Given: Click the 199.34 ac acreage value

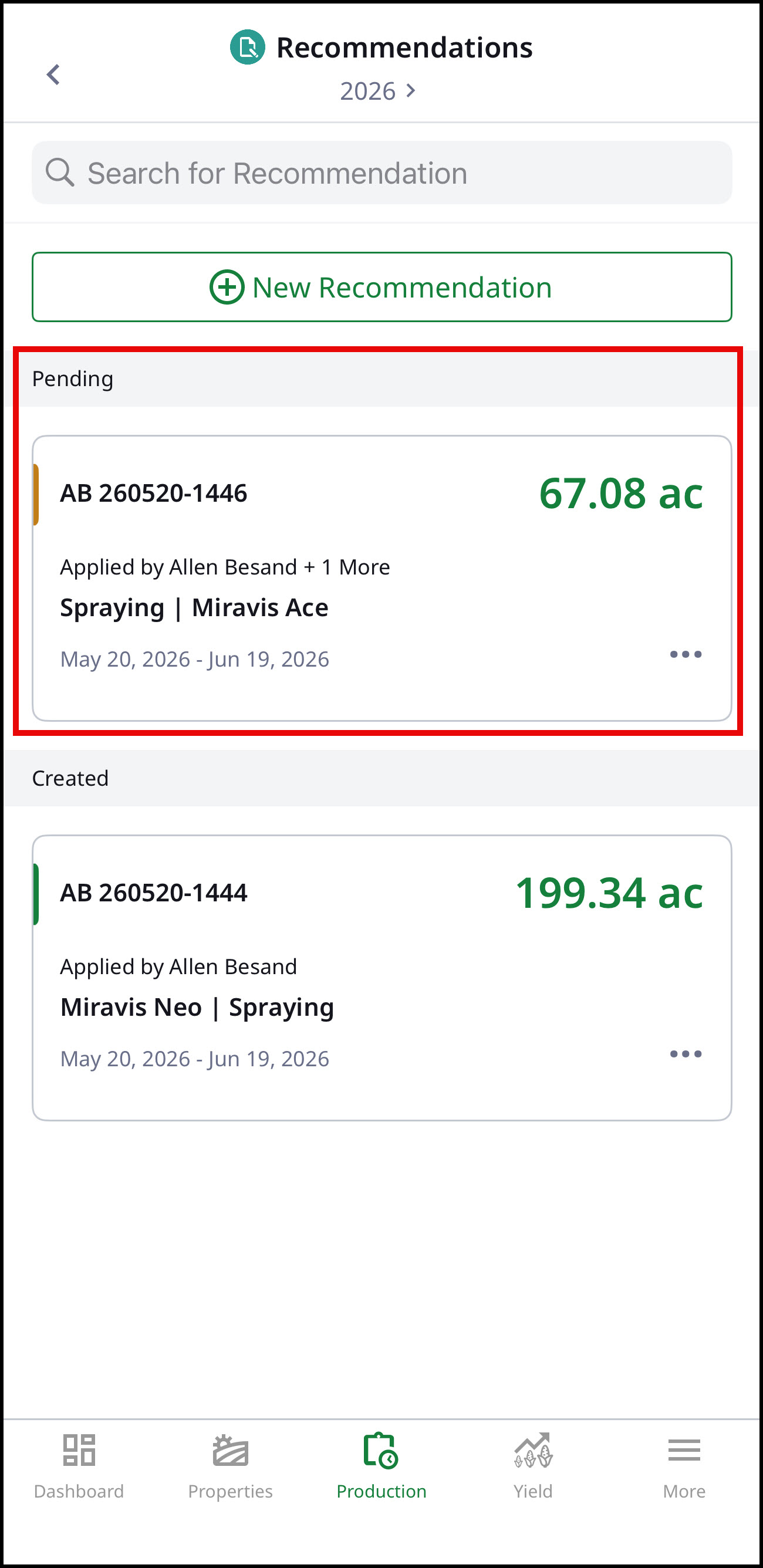Looking at the screenshot, I should [x=610, y=893].
